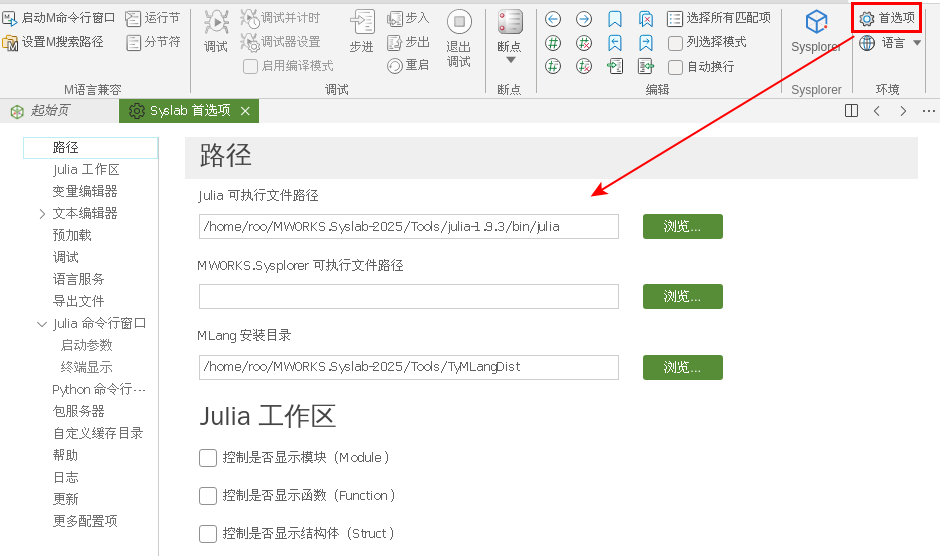This screenshot has width=940, height=556.
Task: Check 控制是否显示模块 (Module) option
Action: pyautogui.click(x=208, y=458)
